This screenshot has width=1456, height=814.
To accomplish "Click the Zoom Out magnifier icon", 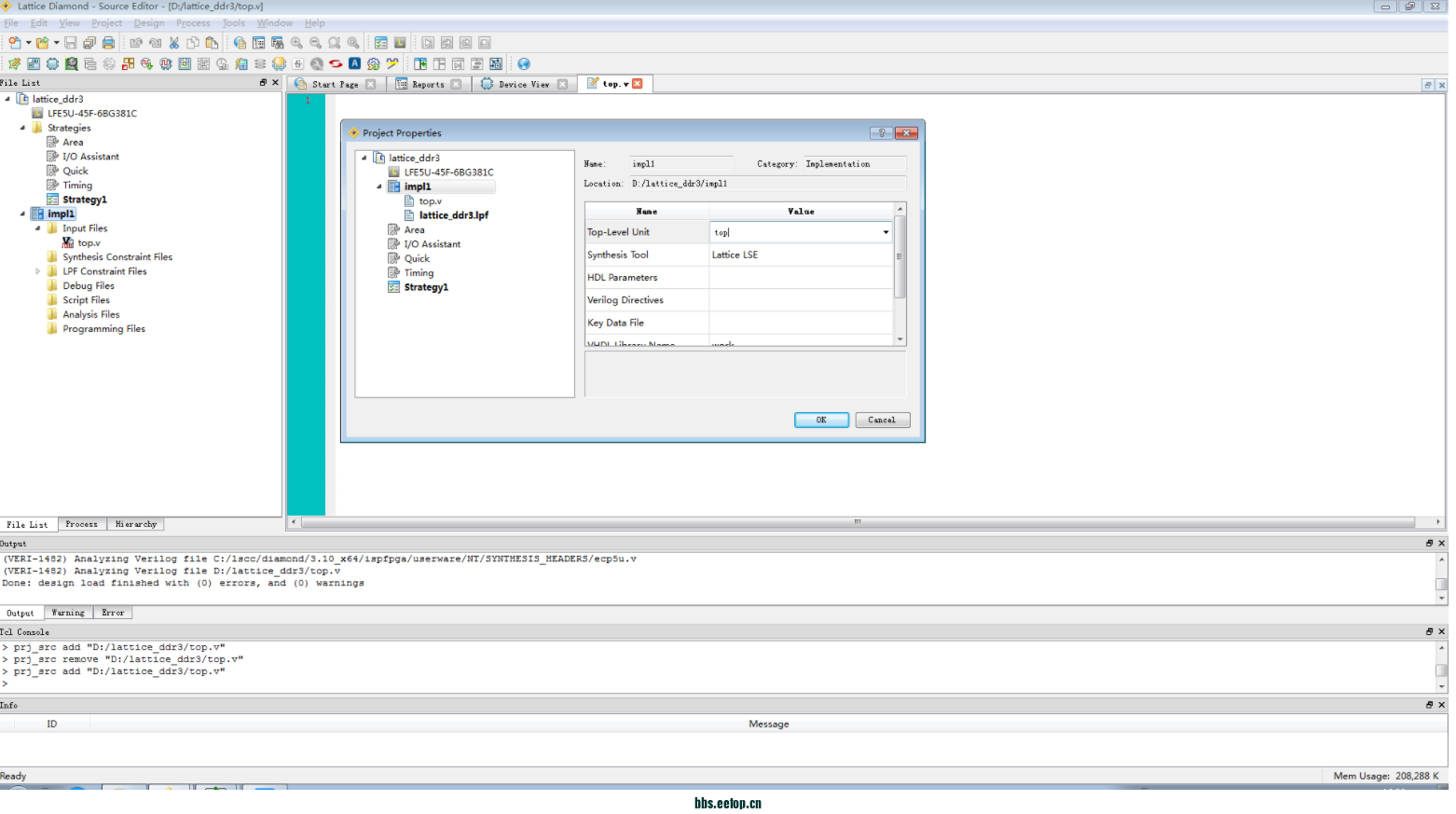I will coord(315,43).
